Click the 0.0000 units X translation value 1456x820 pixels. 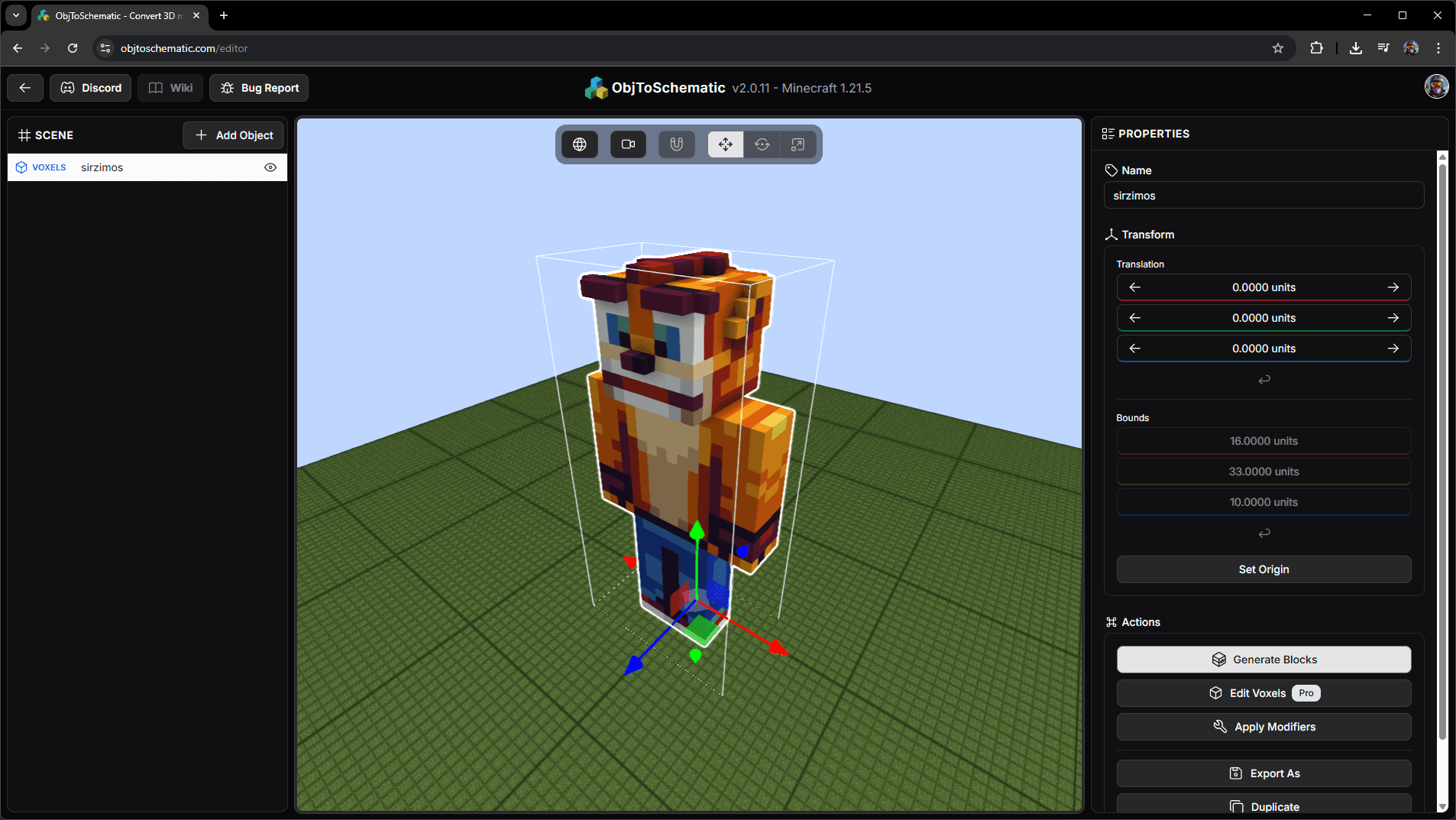click(1263, 287)
